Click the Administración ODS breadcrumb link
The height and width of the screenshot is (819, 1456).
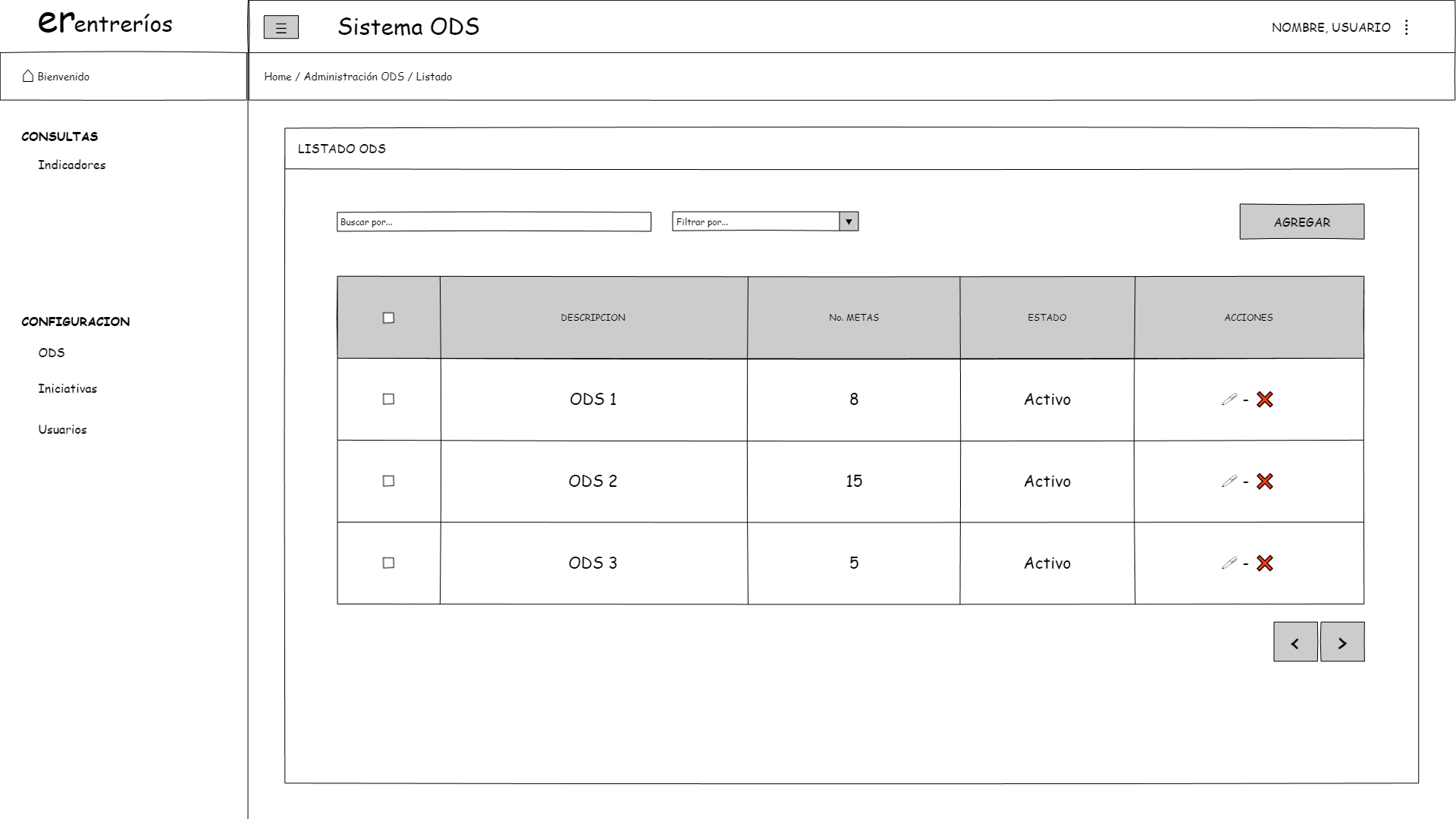tap(353, 77)
